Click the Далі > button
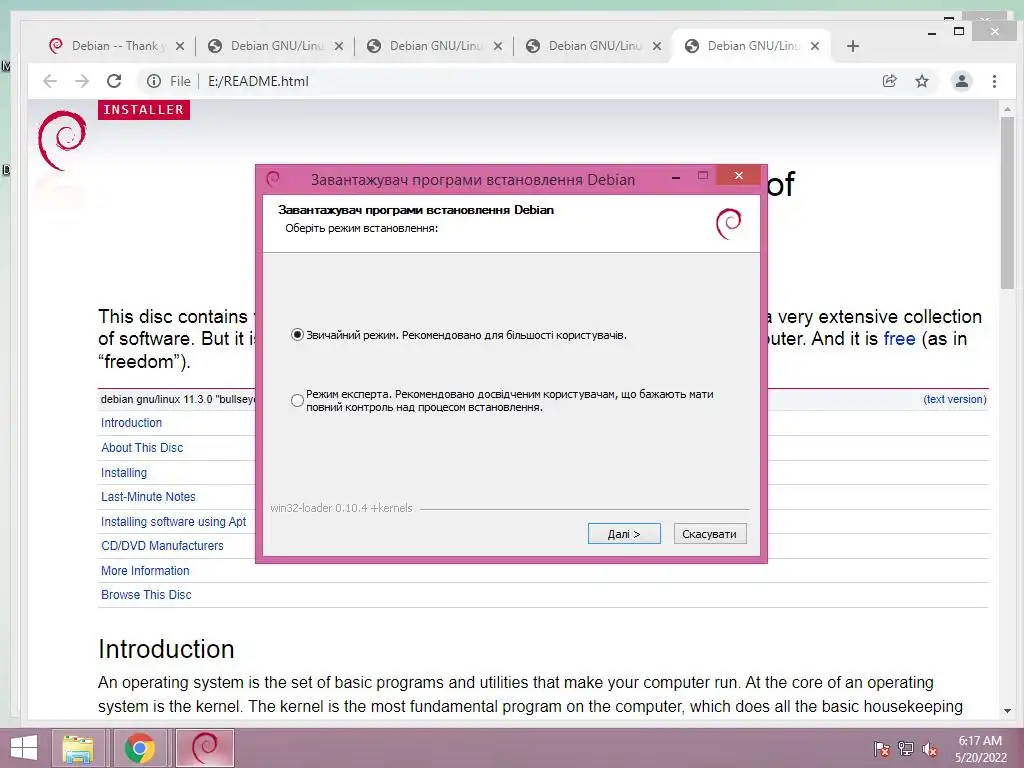 coord(624,534)
